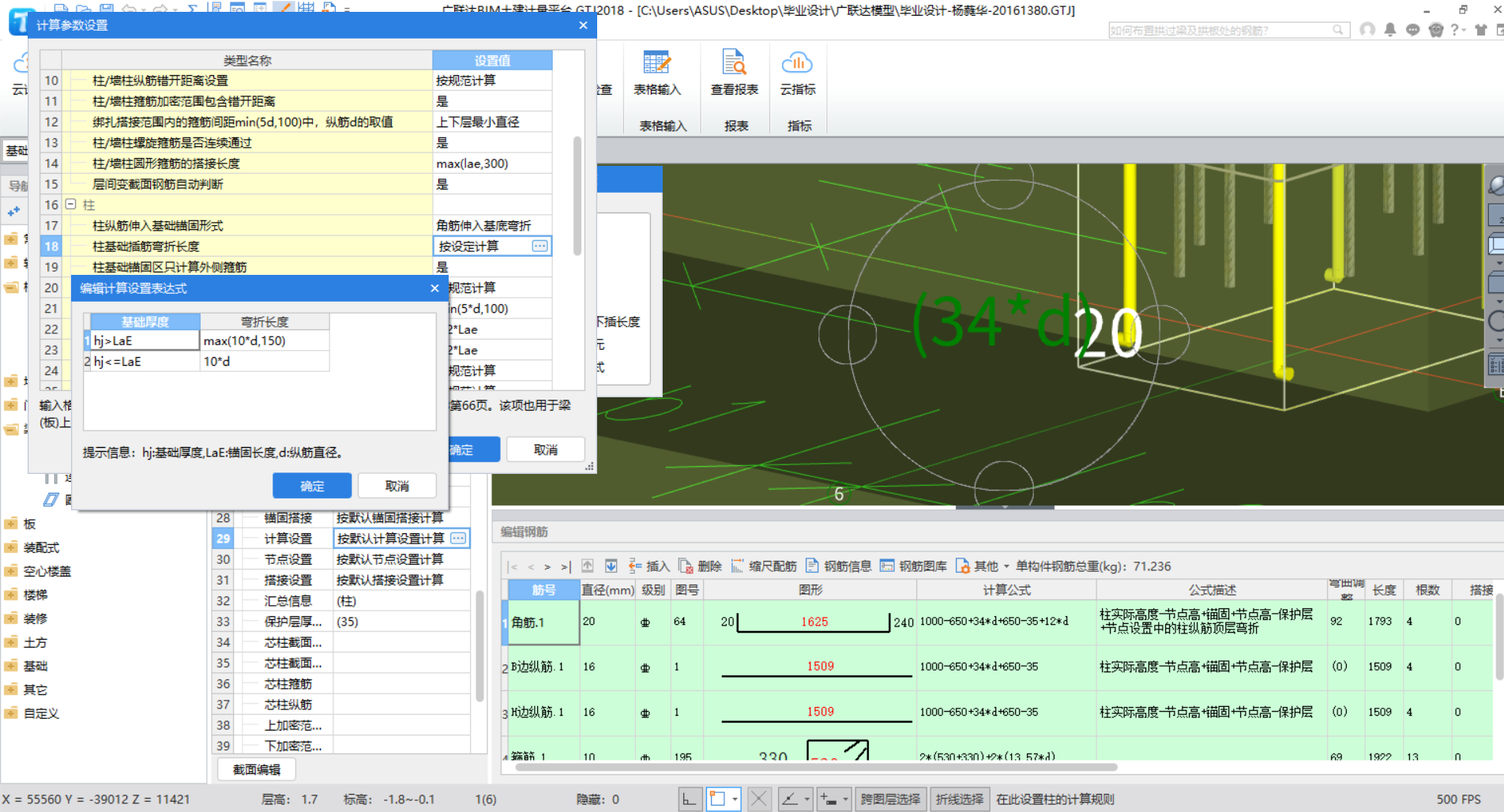Select 空心楼盖 in component tree
1504x812 pixels.
click(x=47, y=571)
